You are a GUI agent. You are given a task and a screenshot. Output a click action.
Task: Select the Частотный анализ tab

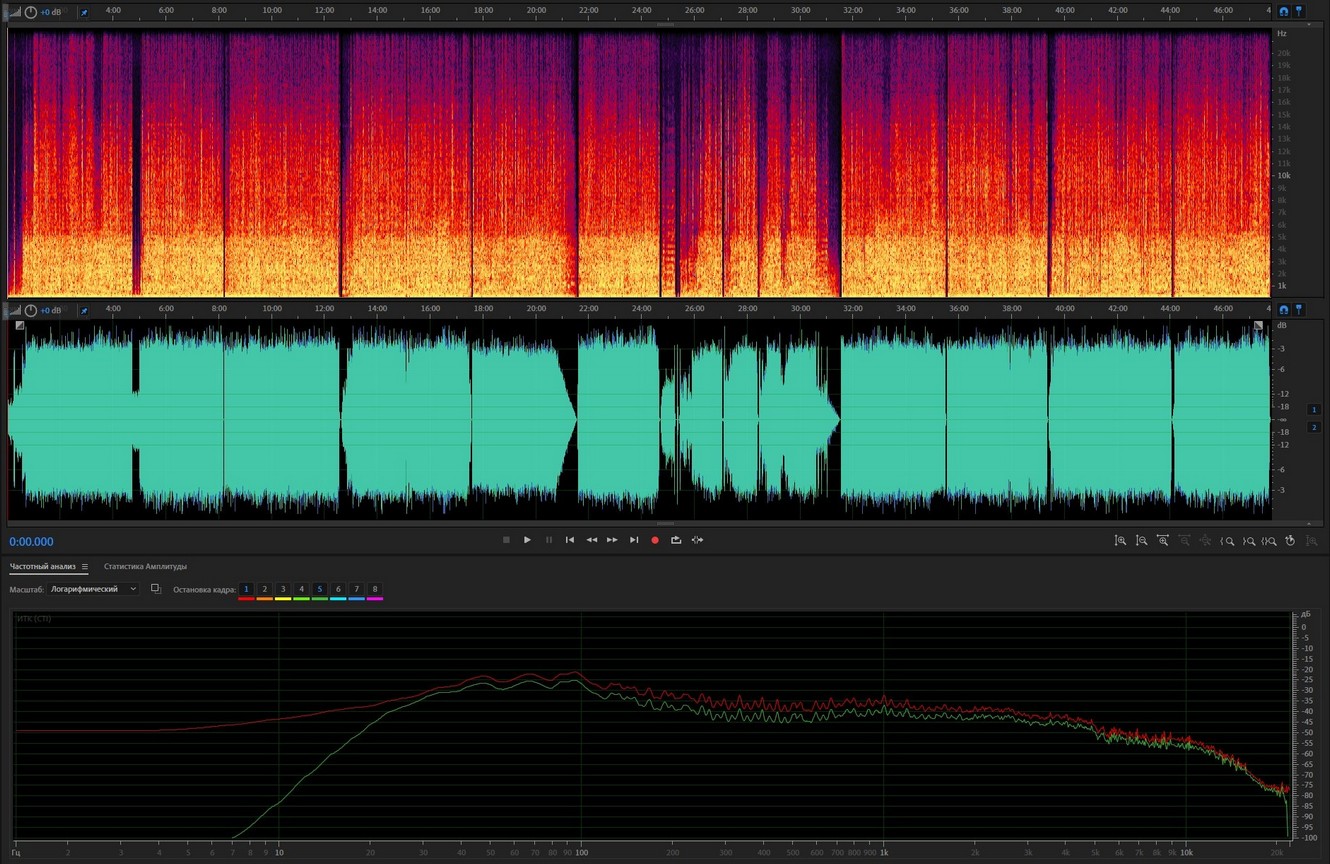click(42, 567)
